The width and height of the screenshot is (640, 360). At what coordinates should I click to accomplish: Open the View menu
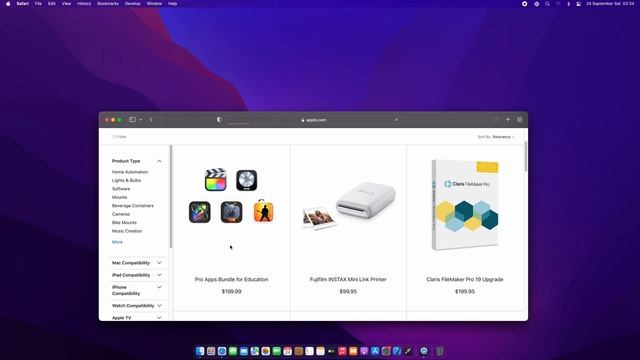[x=66, y=4]
